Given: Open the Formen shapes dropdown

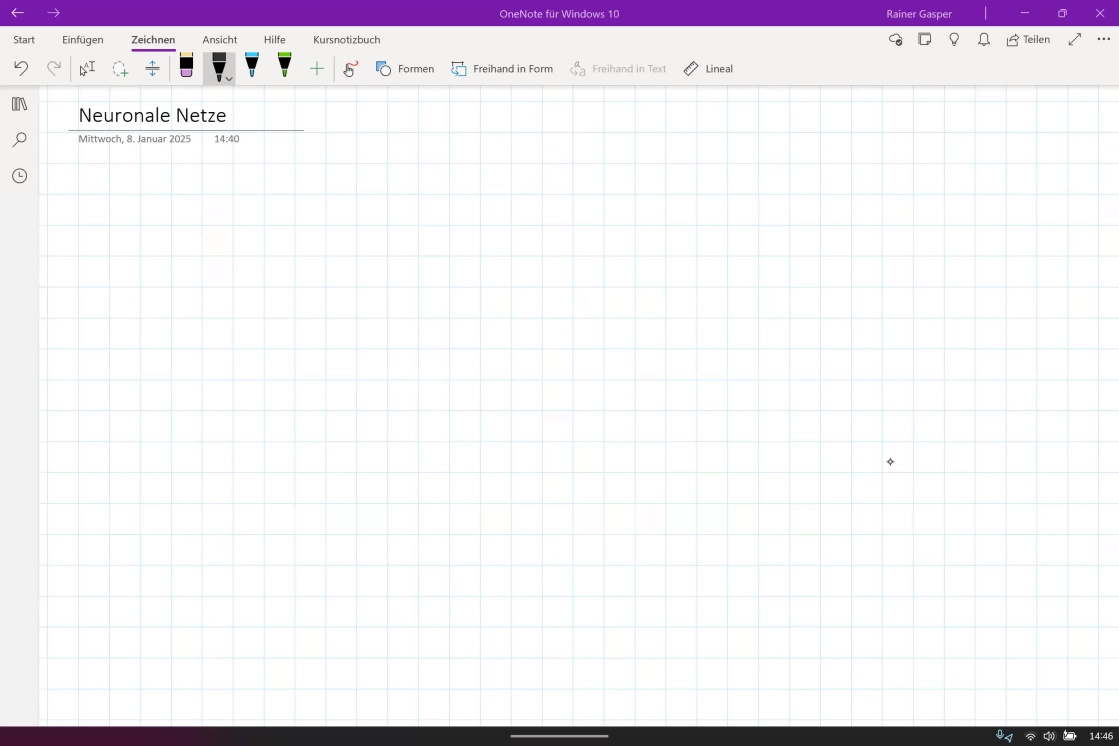Looking at the screenshot, I should [x=405, y=69].
